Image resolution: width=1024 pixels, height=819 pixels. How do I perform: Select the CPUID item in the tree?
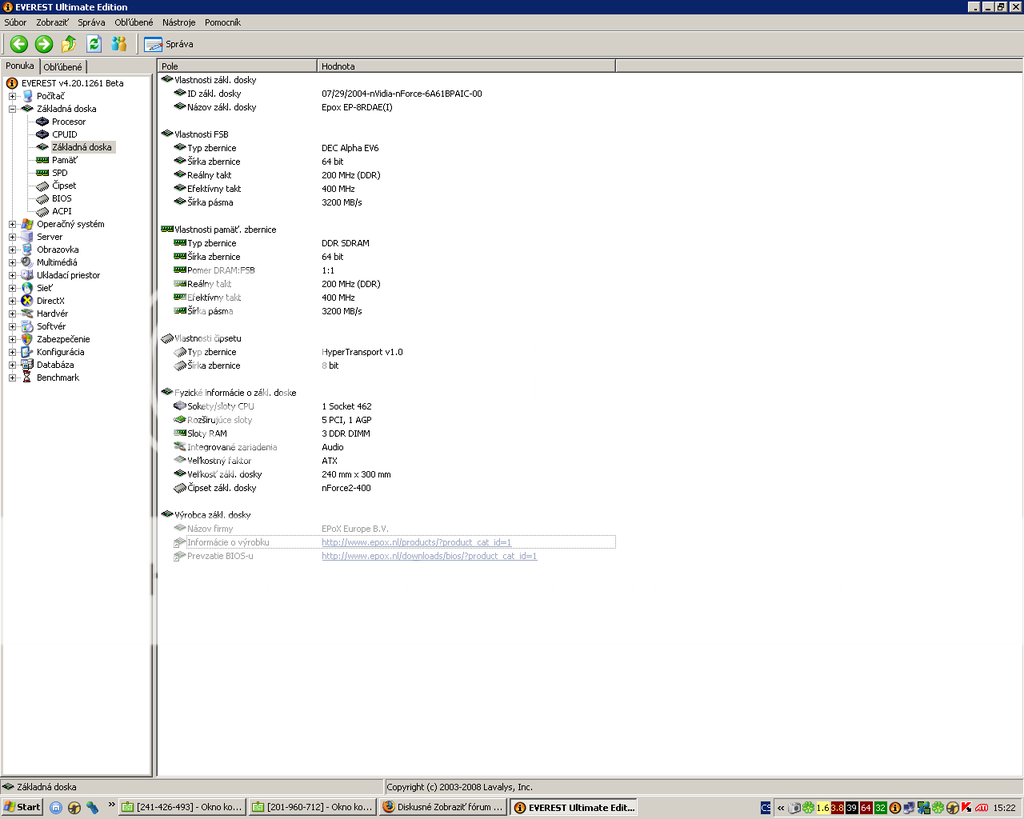click(65, 135)
